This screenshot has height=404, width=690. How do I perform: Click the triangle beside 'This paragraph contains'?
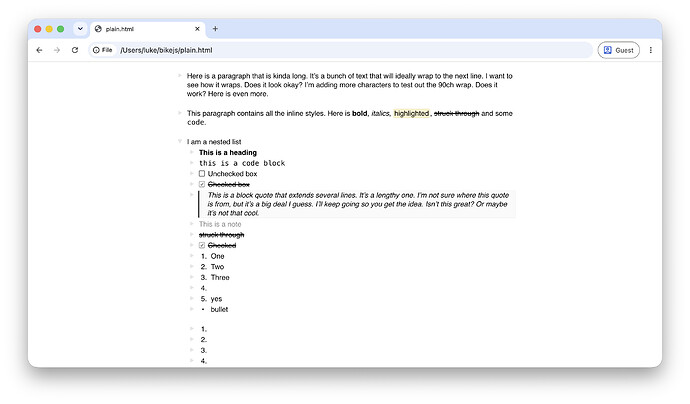tap(180, 113)
